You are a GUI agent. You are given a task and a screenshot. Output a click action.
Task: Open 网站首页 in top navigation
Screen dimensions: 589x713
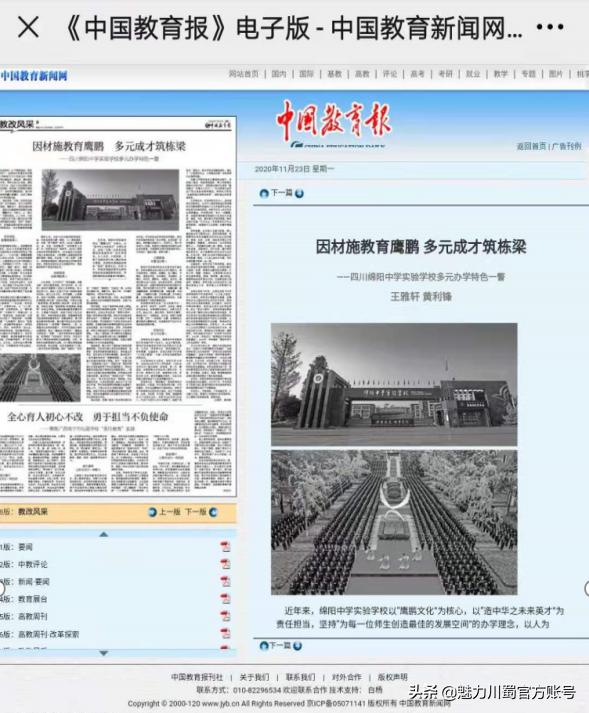pos(243,74)
